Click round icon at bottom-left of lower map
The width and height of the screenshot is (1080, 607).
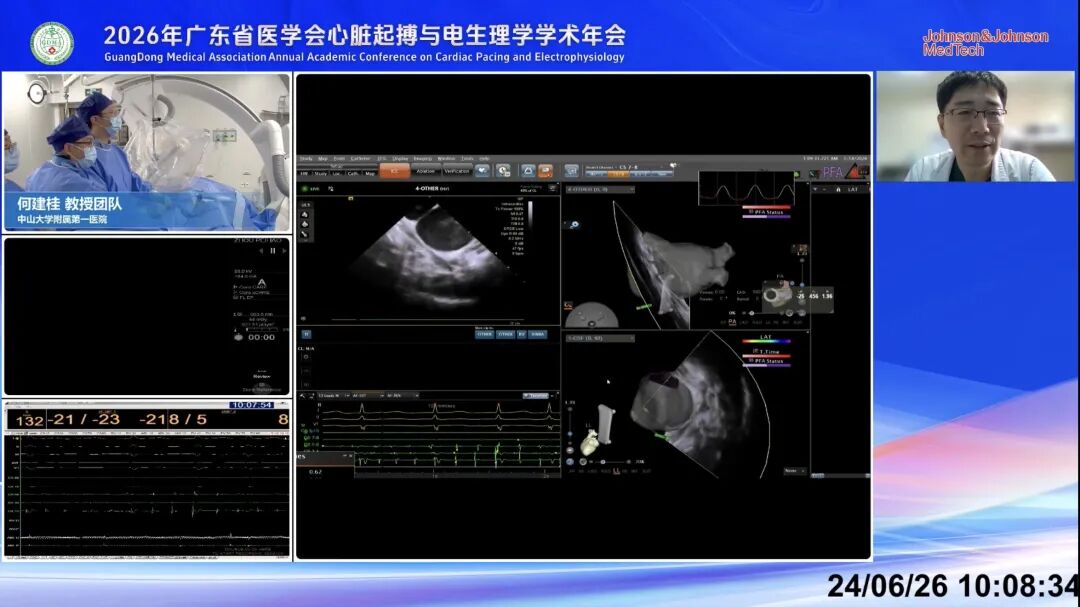click(570, 462)
